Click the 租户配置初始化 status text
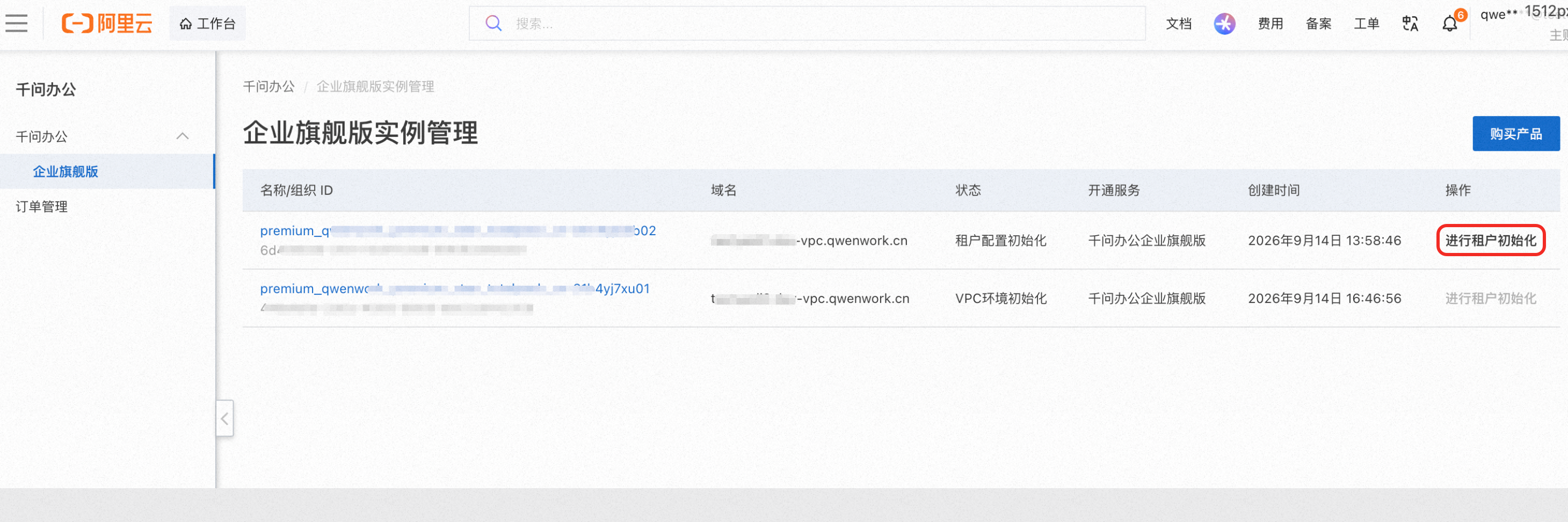This screenshot has width=1568, height=522. (1001, 240)
